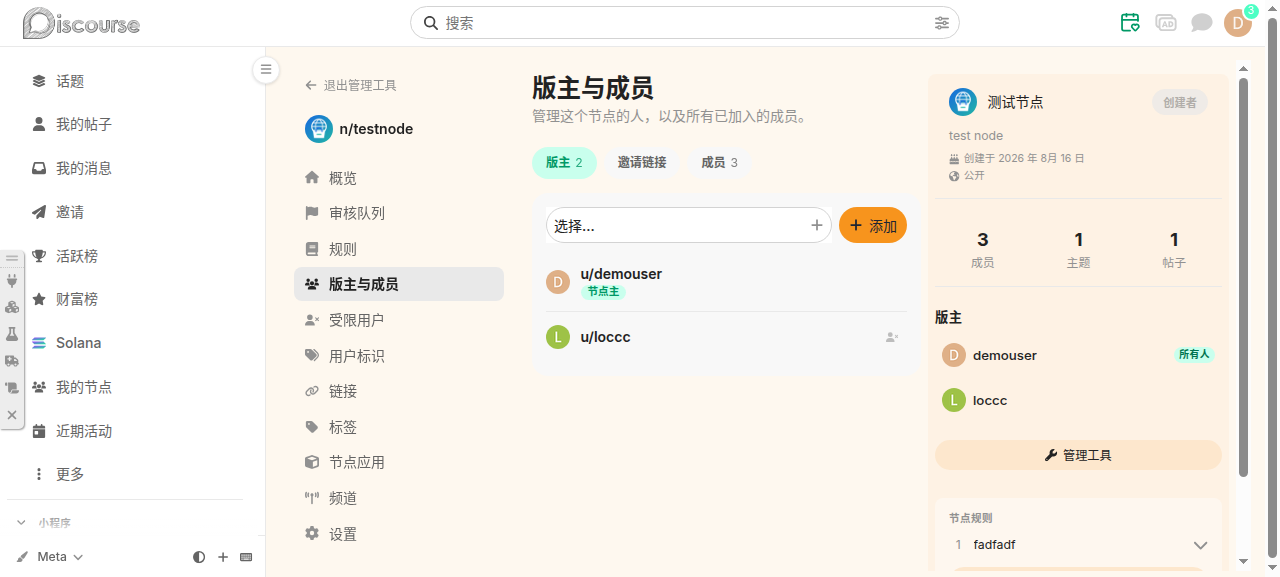Image resolution: width=1280 pixels, height=577 pixels.
Task: Open 节点应用 in the admin menu
Action: 399,462
